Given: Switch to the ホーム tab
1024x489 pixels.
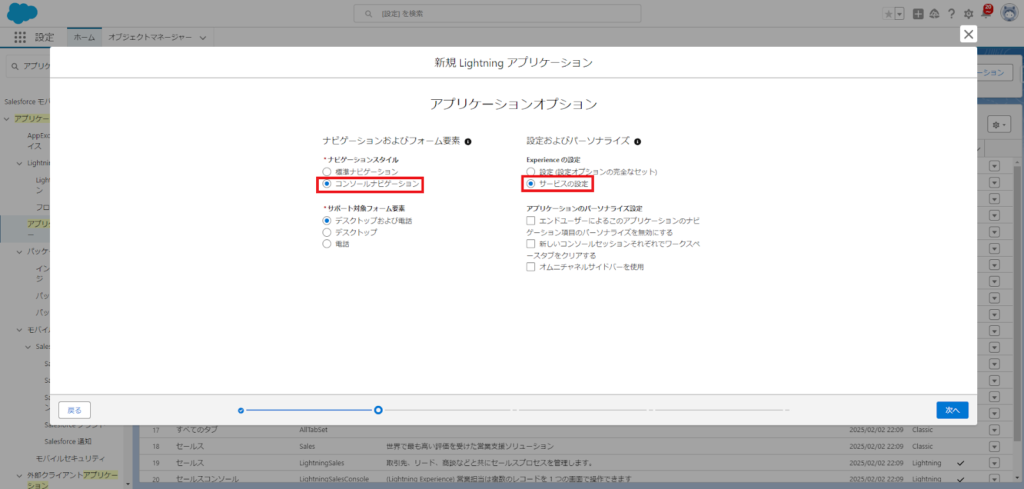Looking at the screenshot, I should [x=84, y=38].
